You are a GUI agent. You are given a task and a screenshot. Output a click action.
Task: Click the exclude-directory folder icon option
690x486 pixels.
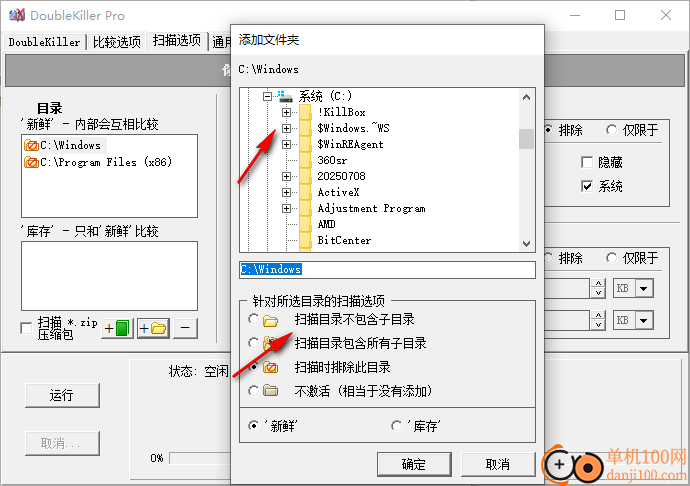[x=271, y=367]
